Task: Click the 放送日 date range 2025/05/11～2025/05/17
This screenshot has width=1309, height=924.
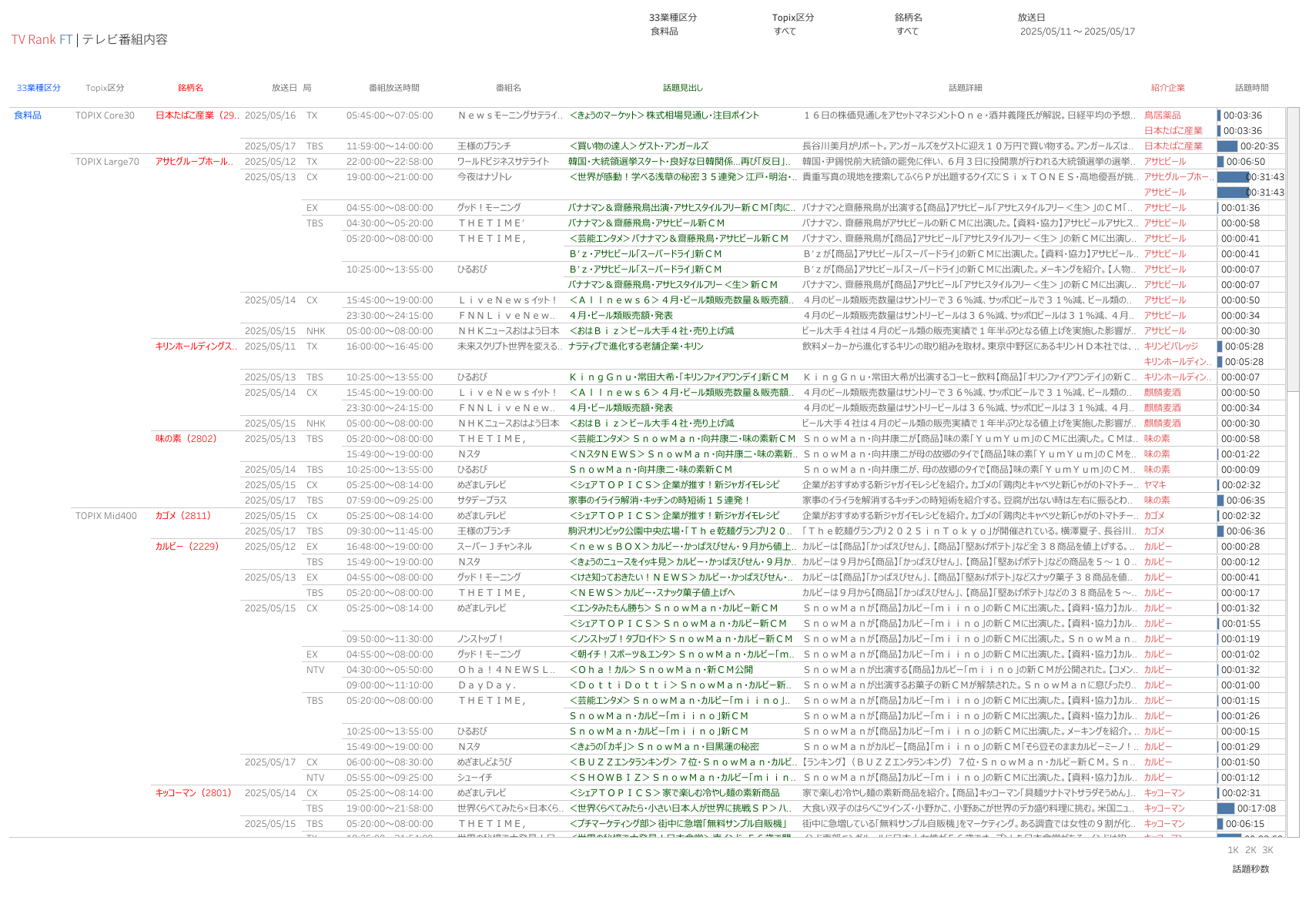Action: (1077, 32)
